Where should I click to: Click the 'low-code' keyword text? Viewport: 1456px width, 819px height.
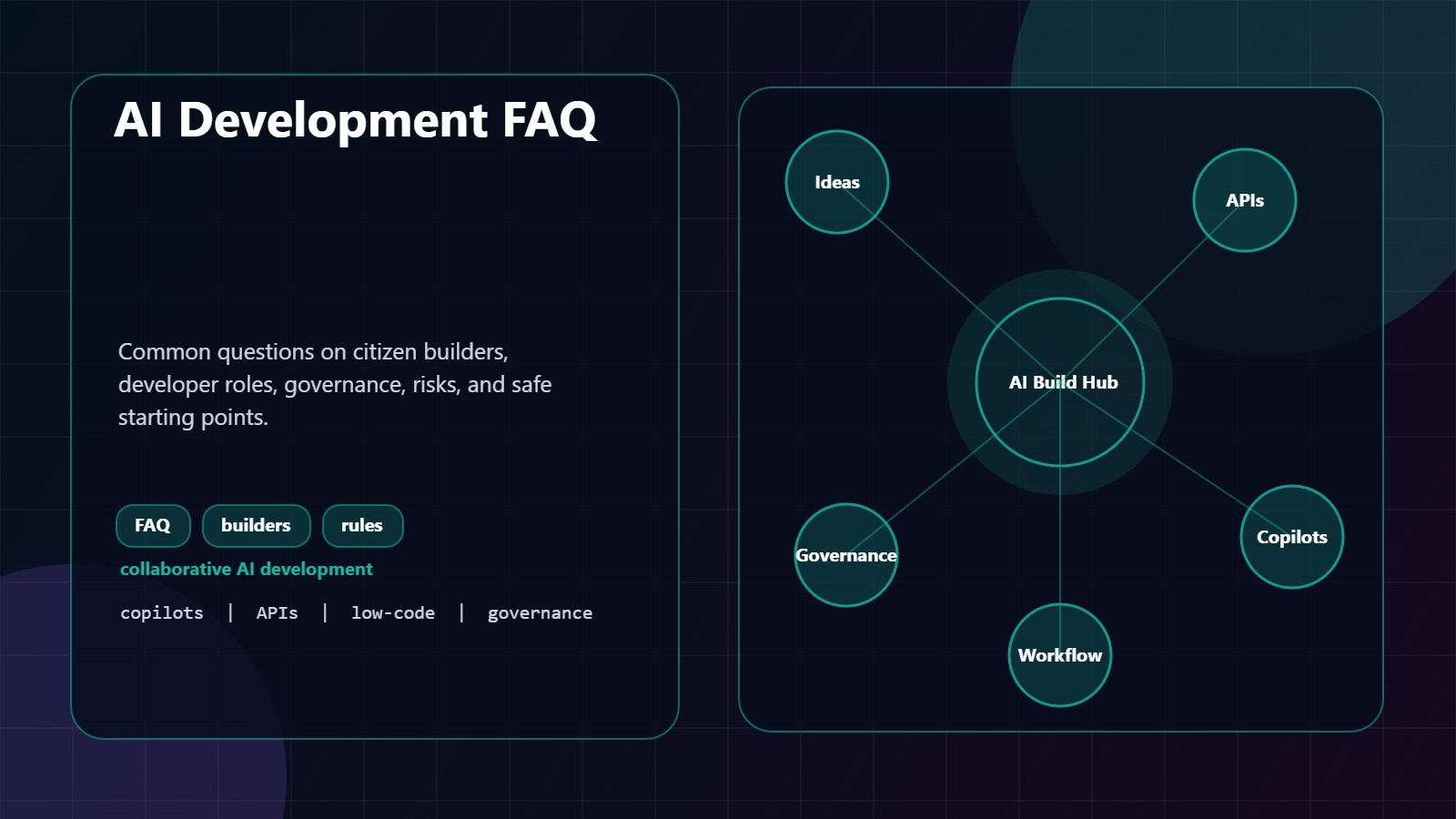(393, 613)
